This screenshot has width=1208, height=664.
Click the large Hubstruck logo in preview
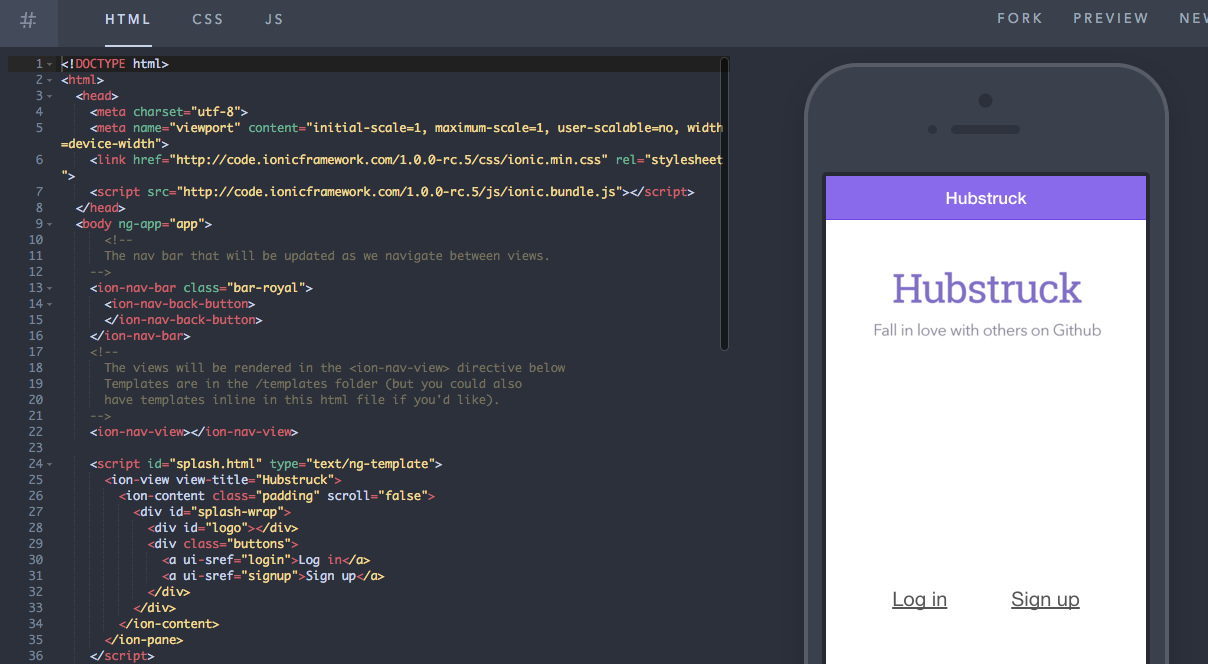point(986,288)
